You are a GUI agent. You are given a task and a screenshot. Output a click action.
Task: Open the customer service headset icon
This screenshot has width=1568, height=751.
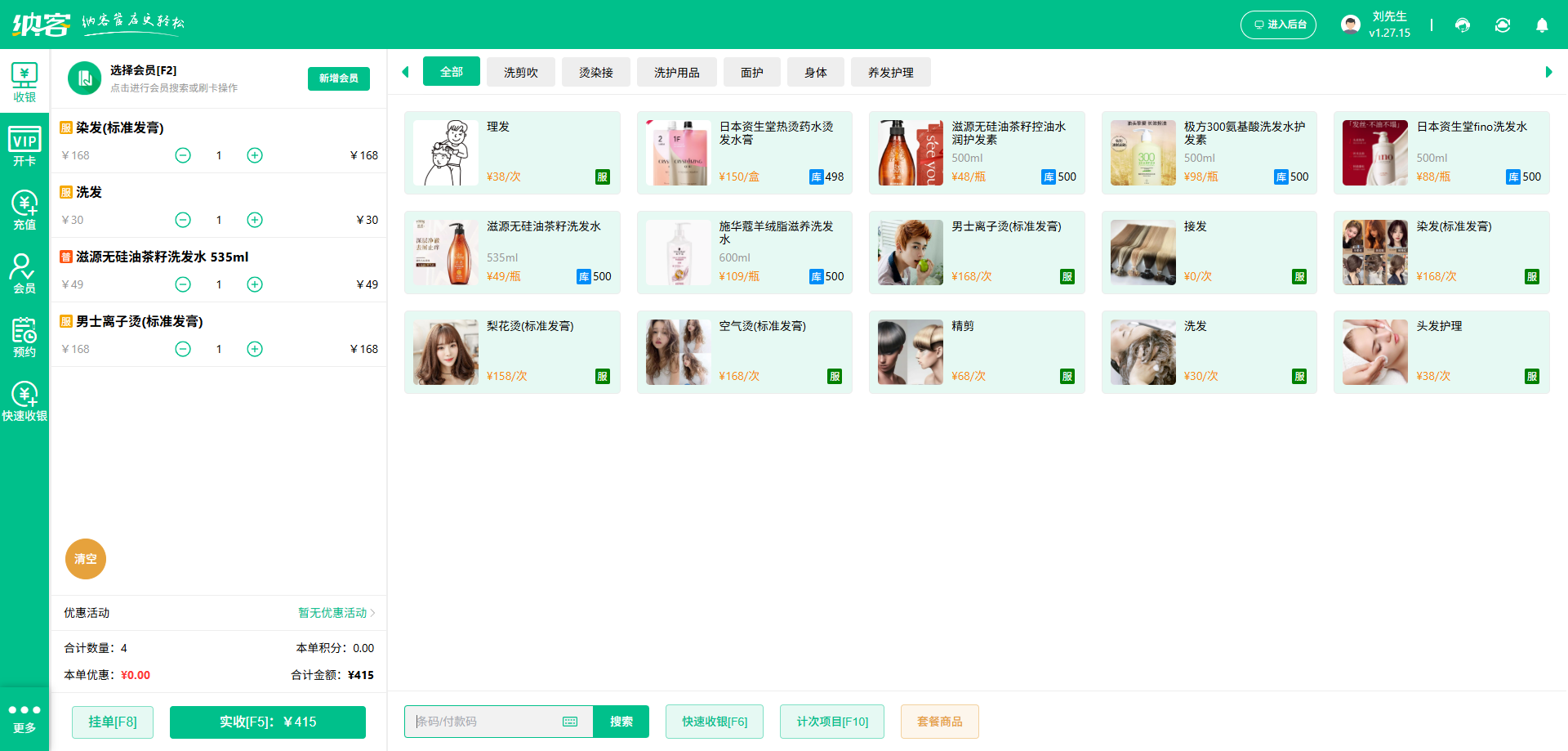coord(1463,25)
